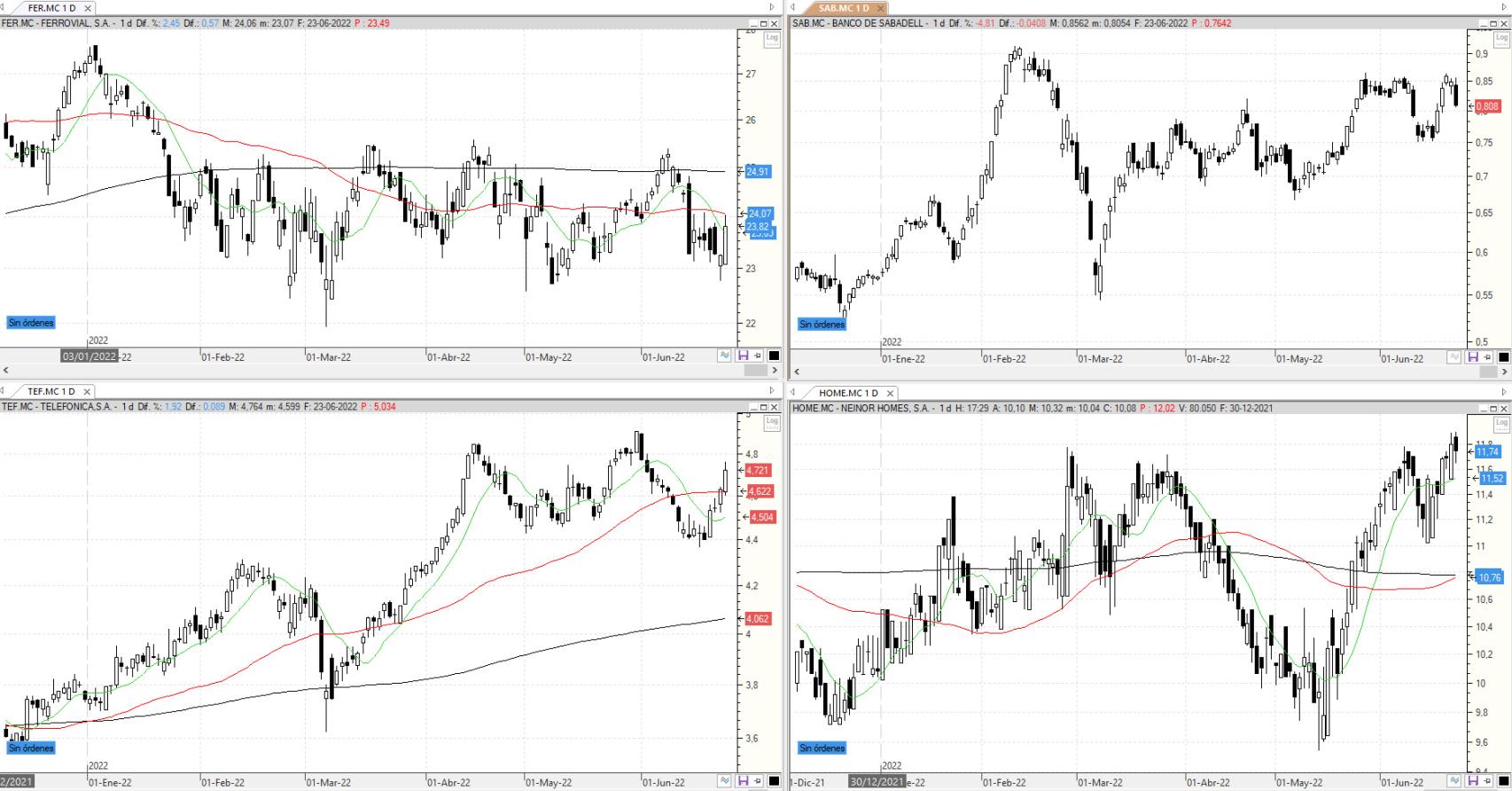Click the purple save icon in Telefonica chart

(x=743, y=781)
